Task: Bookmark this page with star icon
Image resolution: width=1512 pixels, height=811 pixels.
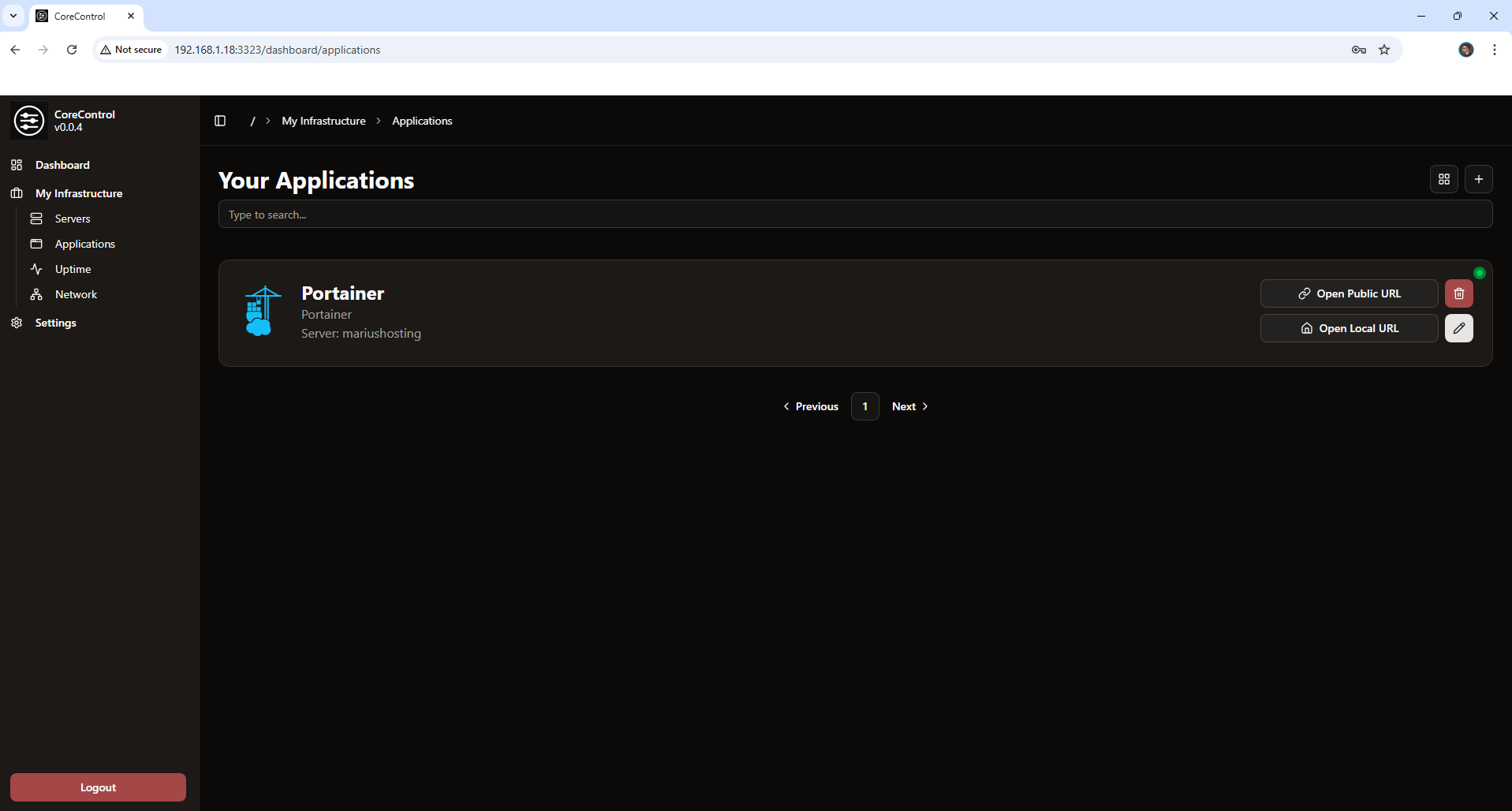Action: [x=1383, y=50]
